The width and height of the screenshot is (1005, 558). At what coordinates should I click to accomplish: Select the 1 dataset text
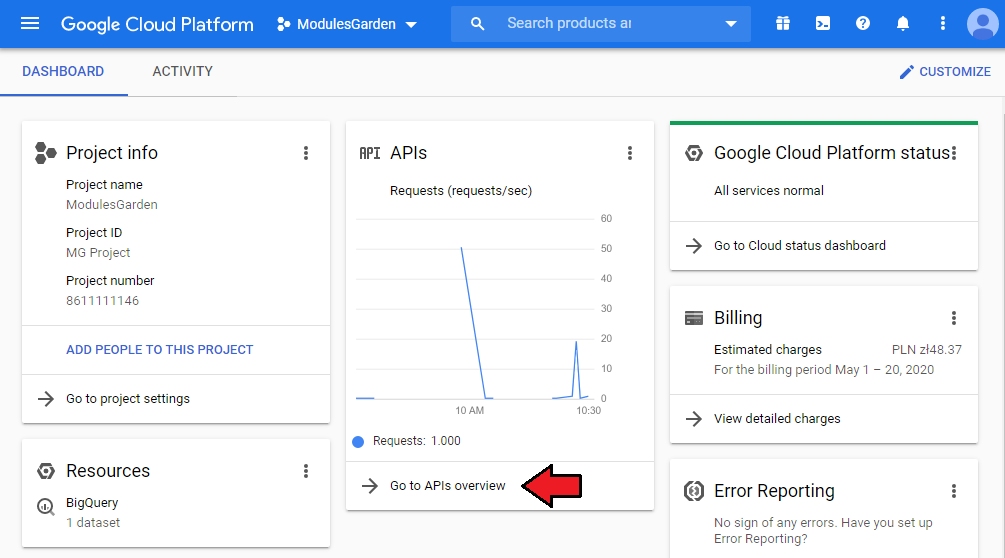click(x=93, y=523)
